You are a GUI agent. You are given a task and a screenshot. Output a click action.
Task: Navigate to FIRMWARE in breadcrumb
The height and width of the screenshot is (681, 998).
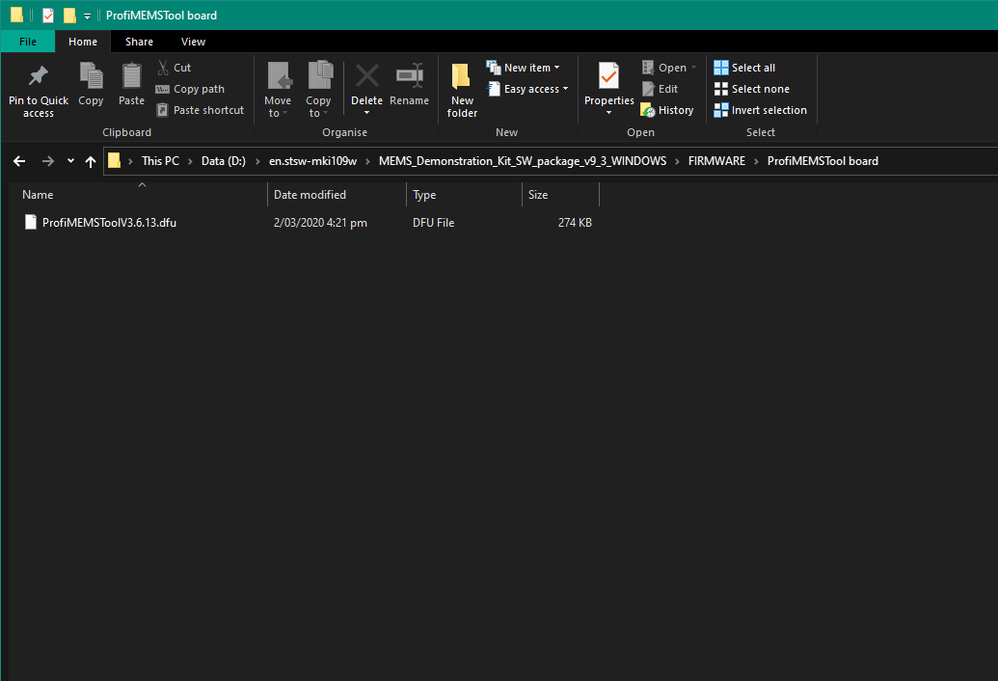(x=717, y=161)
